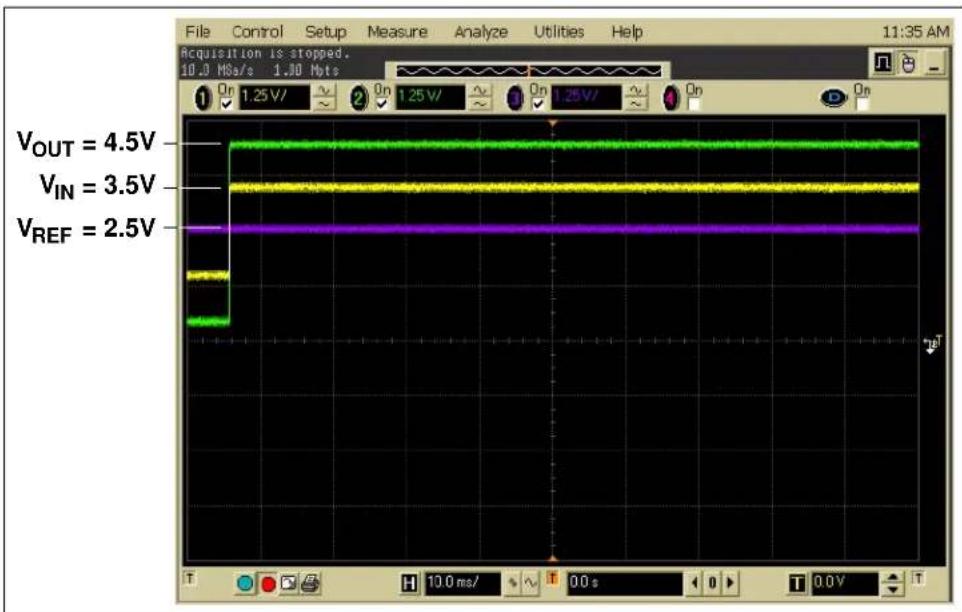Click the Print icon
The image size is (962, 612).
pyautogui.click(x=310, y=583)
